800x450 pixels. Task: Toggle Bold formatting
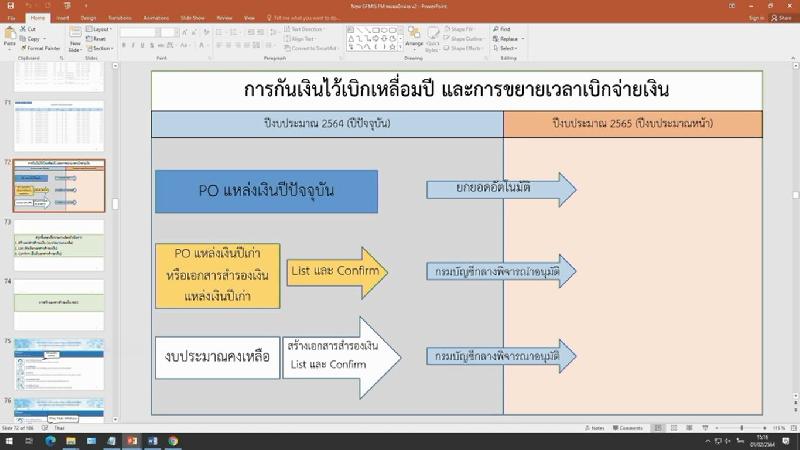[x=125, y=45]
